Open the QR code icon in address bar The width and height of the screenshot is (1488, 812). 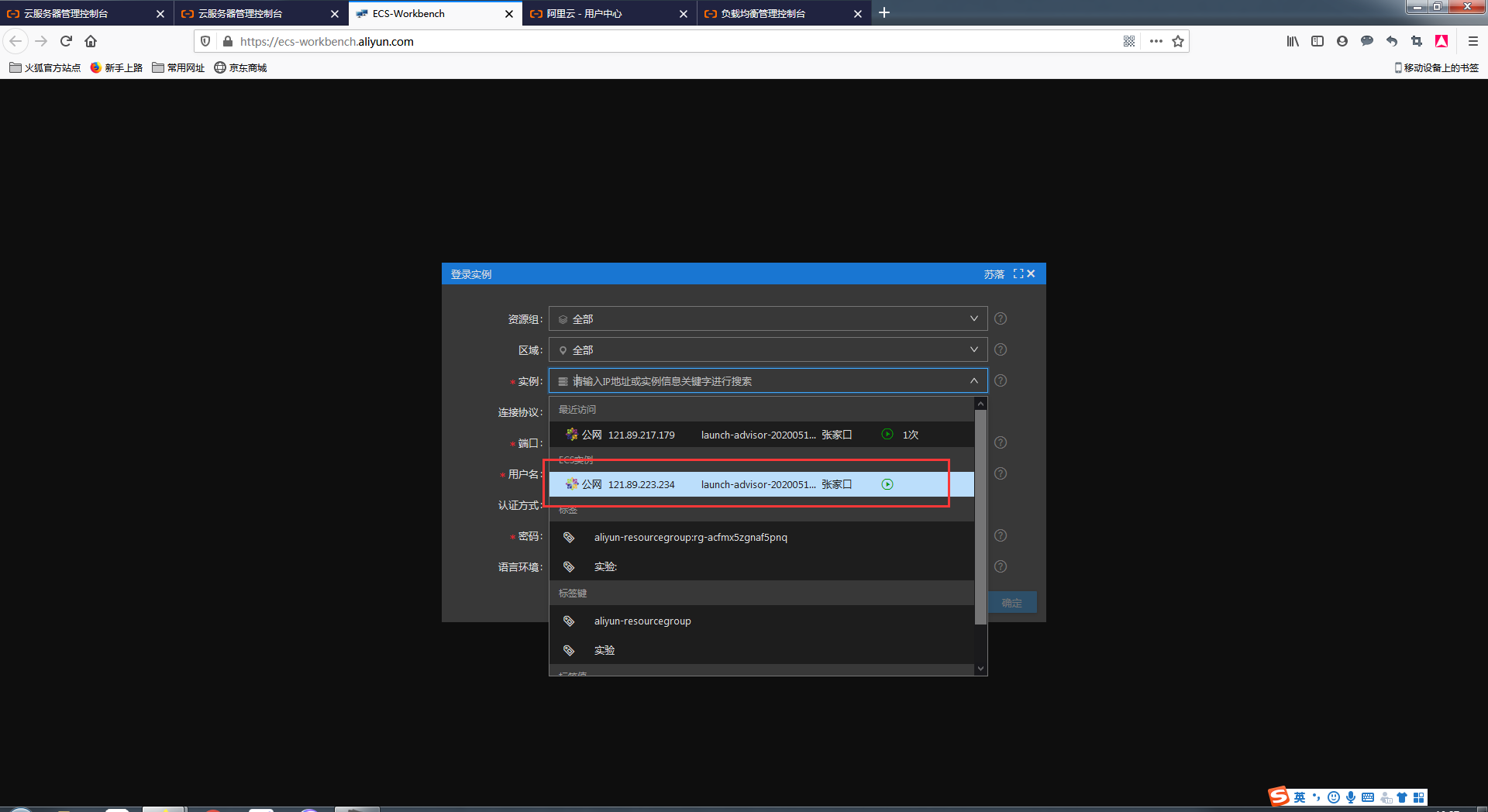click(1128, 41)
